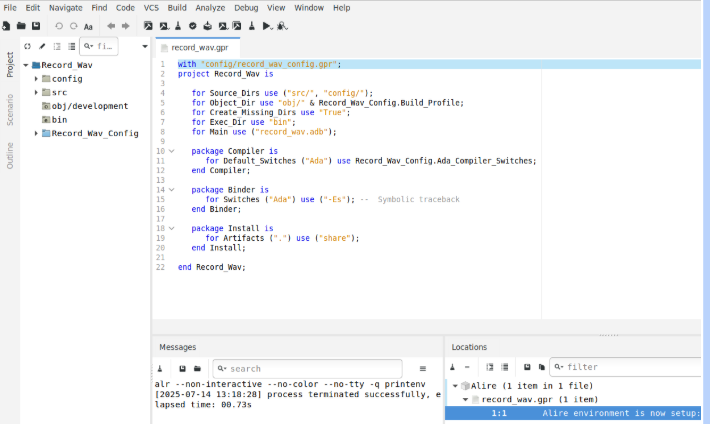This screenshot has height=424, width=710.
Task: Fold the Binder package block
Action: tap(172, 190)
